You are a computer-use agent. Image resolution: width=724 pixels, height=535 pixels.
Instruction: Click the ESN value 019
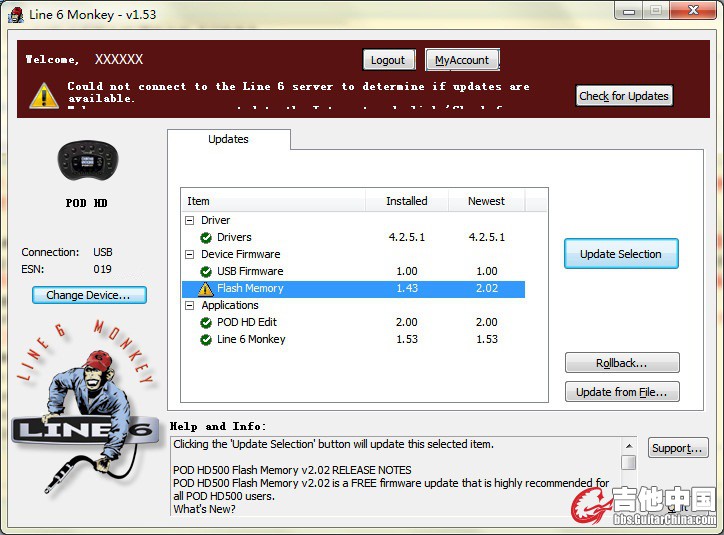coord(103,269)
